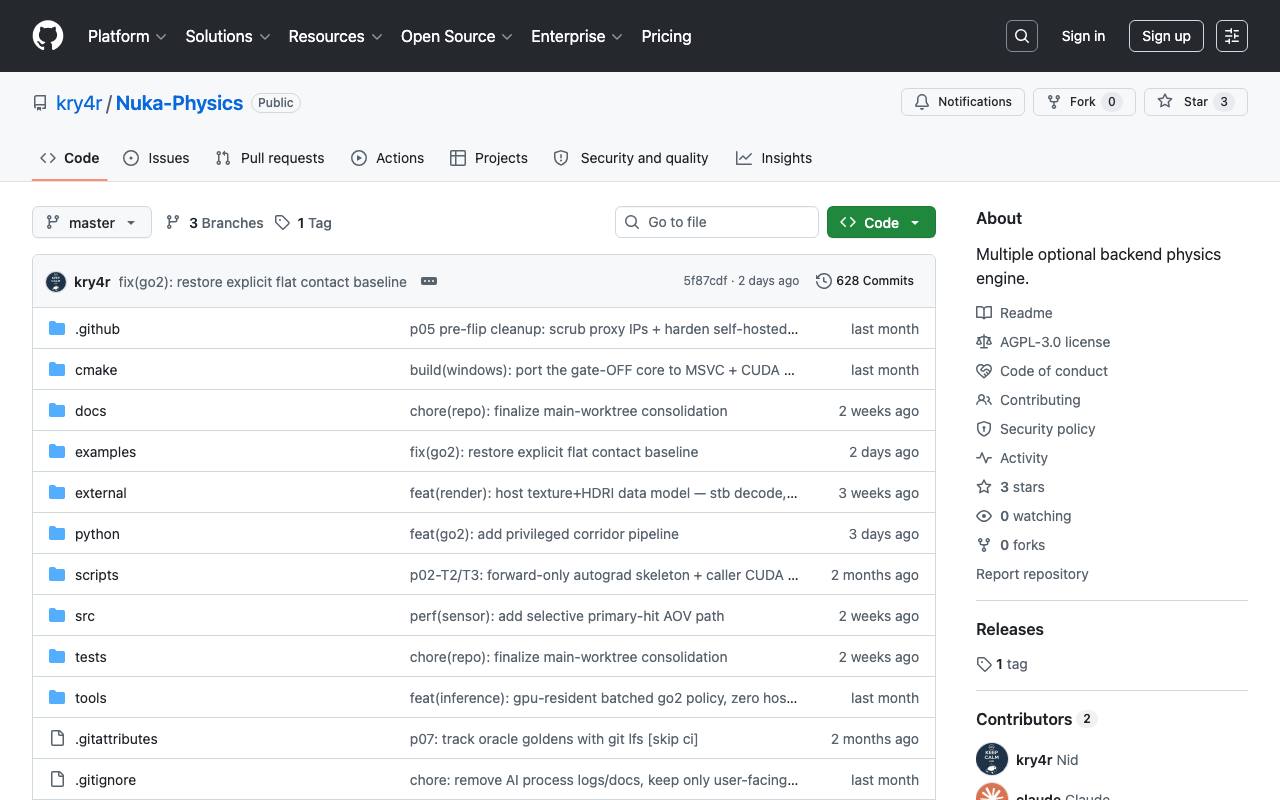Open the Report repository link
This screenshot has height=800, width=1280.
point(1032,574)
